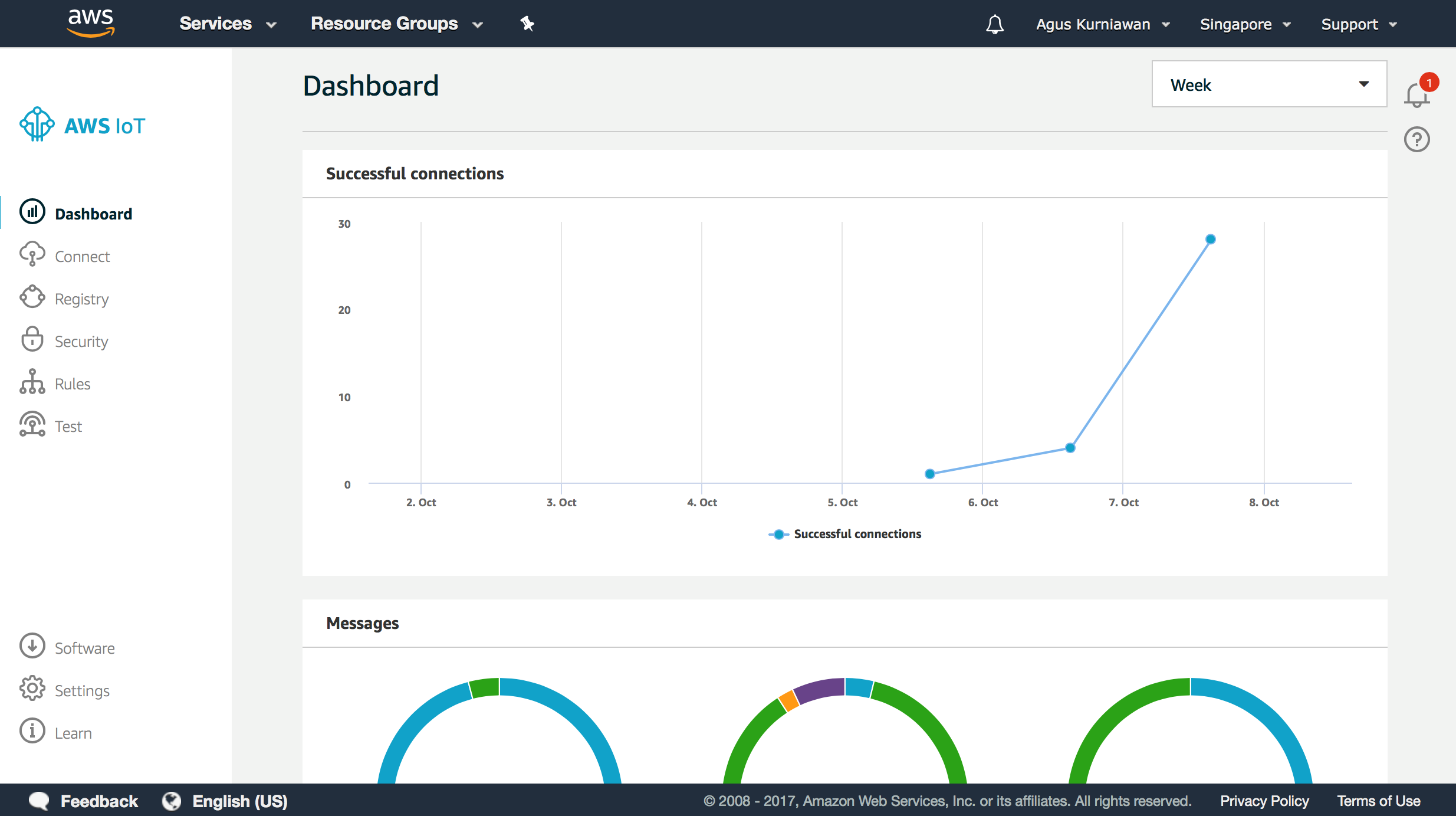Click the highest data point on connections chart
The image size is (1456, 816).
click(x=1210, y=239)
